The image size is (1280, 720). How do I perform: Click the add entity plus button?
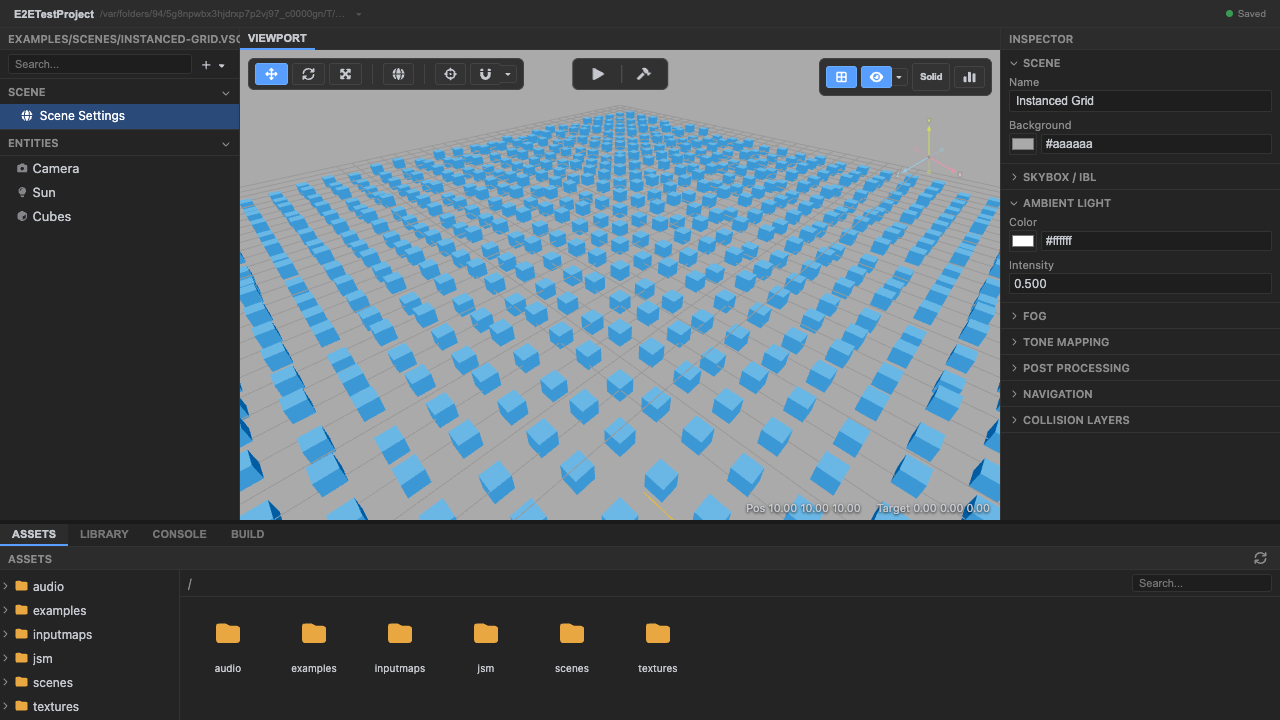(206, 65)
